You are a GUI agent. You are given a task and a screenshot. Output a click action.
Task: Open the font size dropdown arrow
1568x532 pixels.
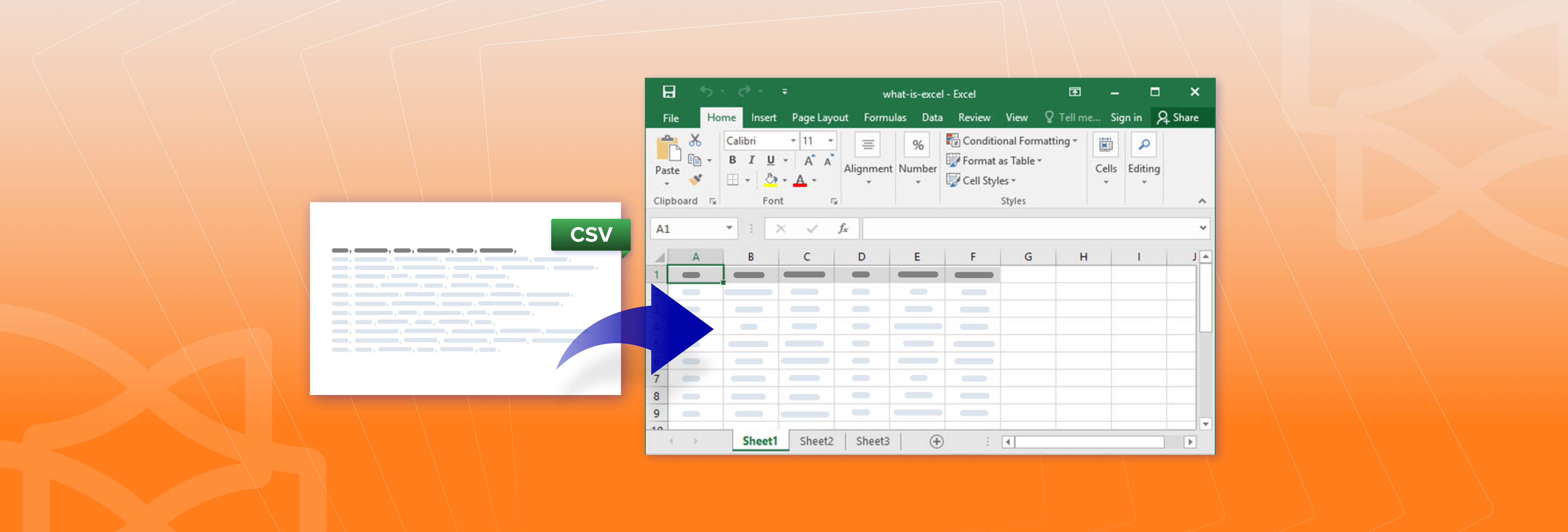tap(830, 141)
